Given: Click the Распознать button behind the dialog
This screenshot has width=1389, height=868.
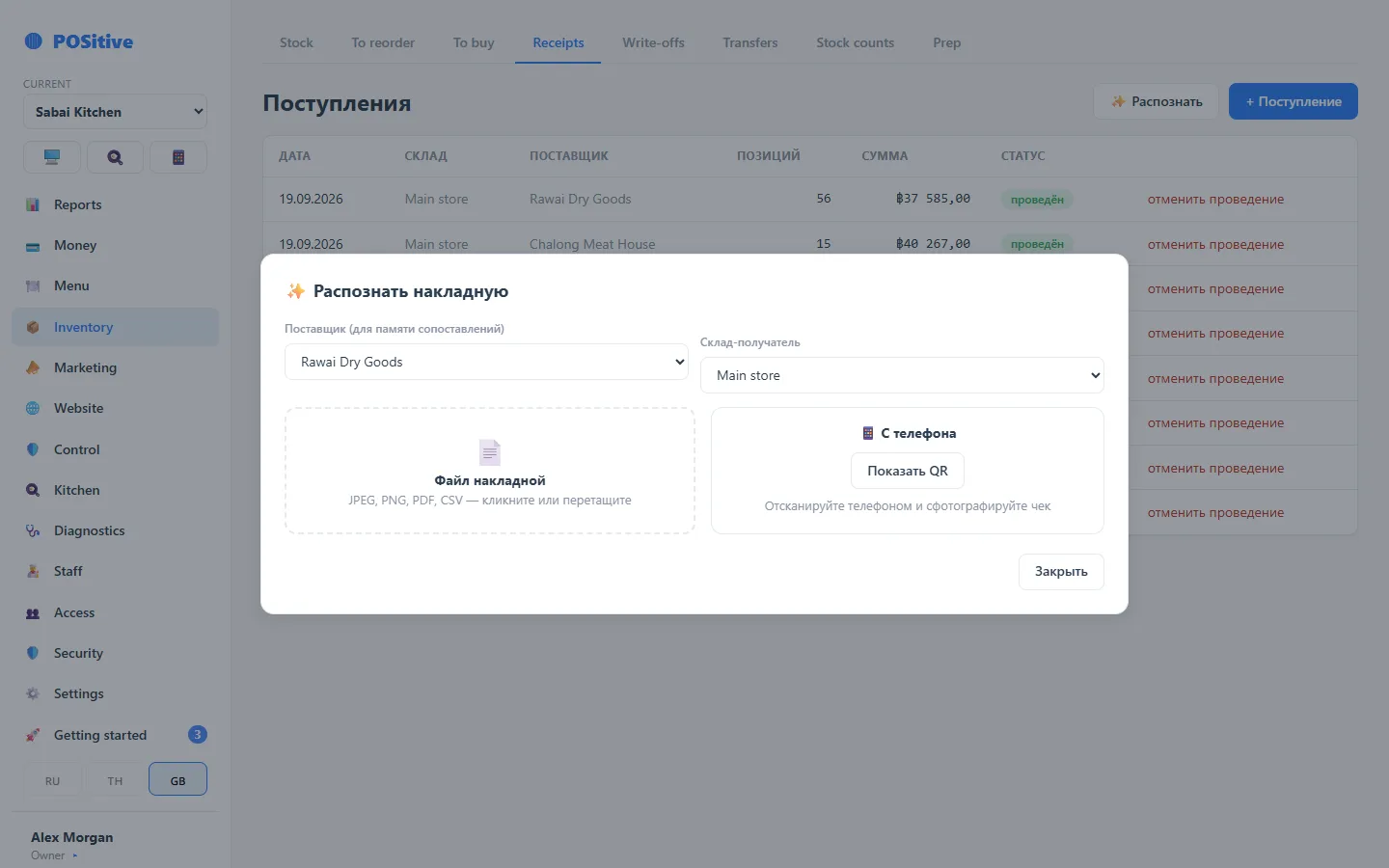Looking at the screenshot, I should pos(1157,101).
